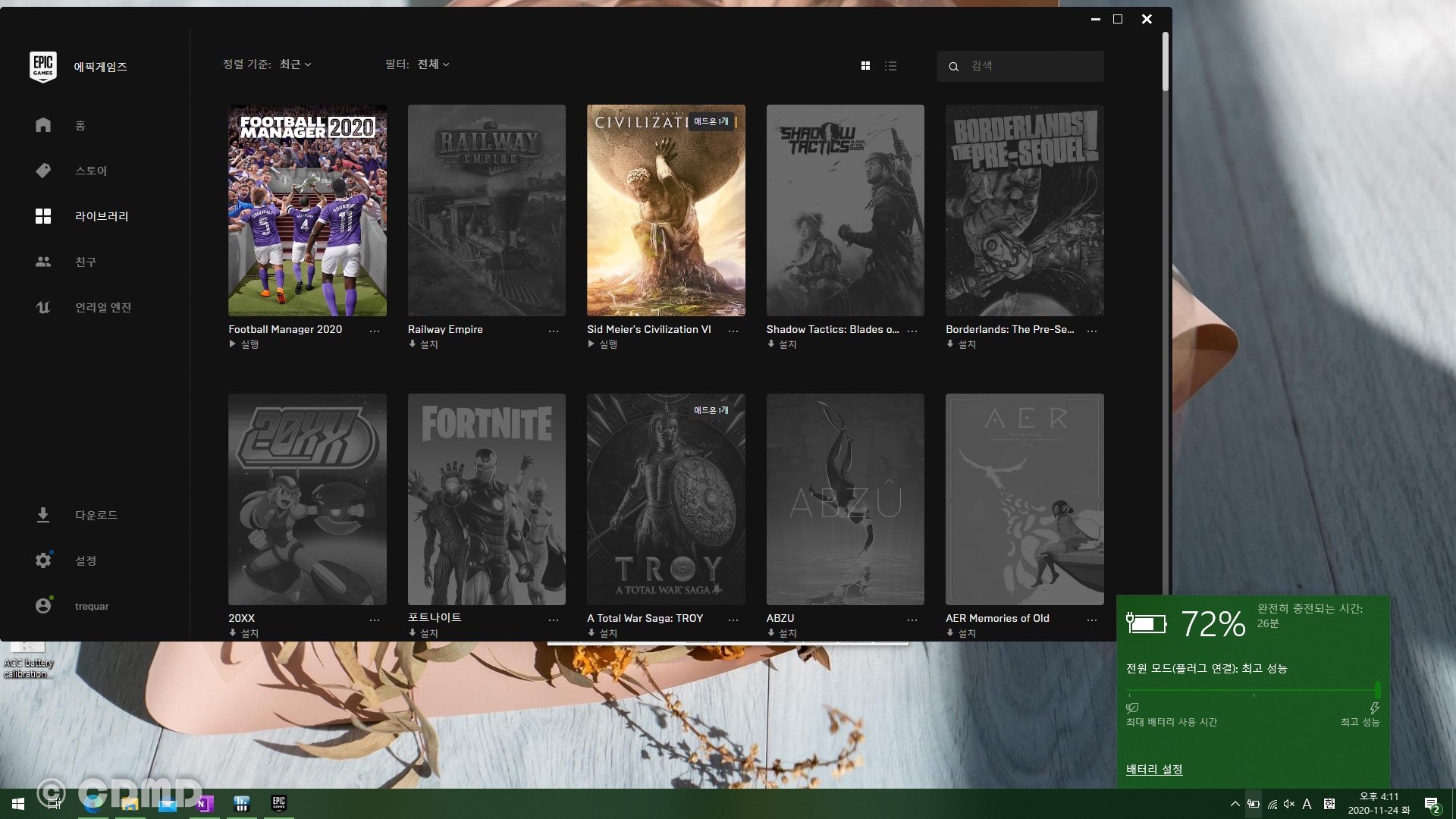Image resolution: width=1456 pixels, height=819 pixels.
Task: Open Football Manager 2020 cover thumbnail
Action: coord(307,210)
